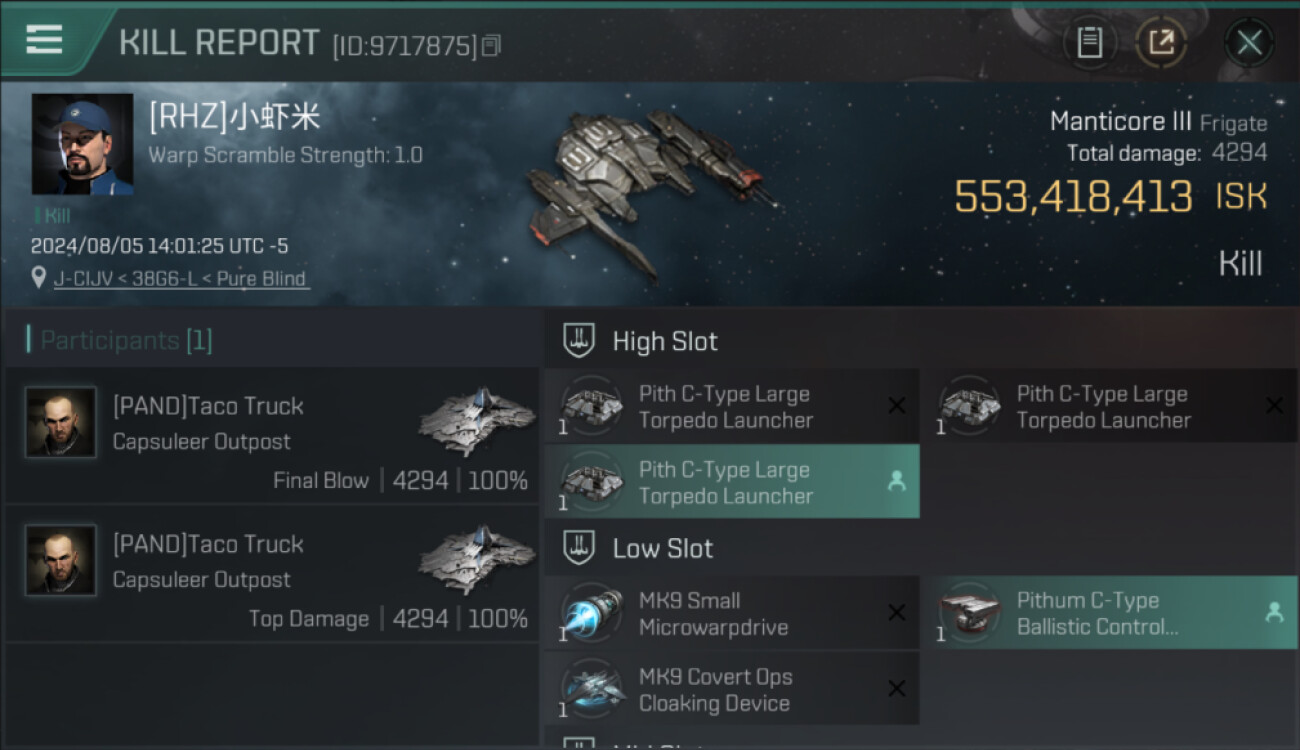The height and width of the screenshot is (750, 1300).
Task: Click the Low Slot section icon
Action: (x=579, y=548)
